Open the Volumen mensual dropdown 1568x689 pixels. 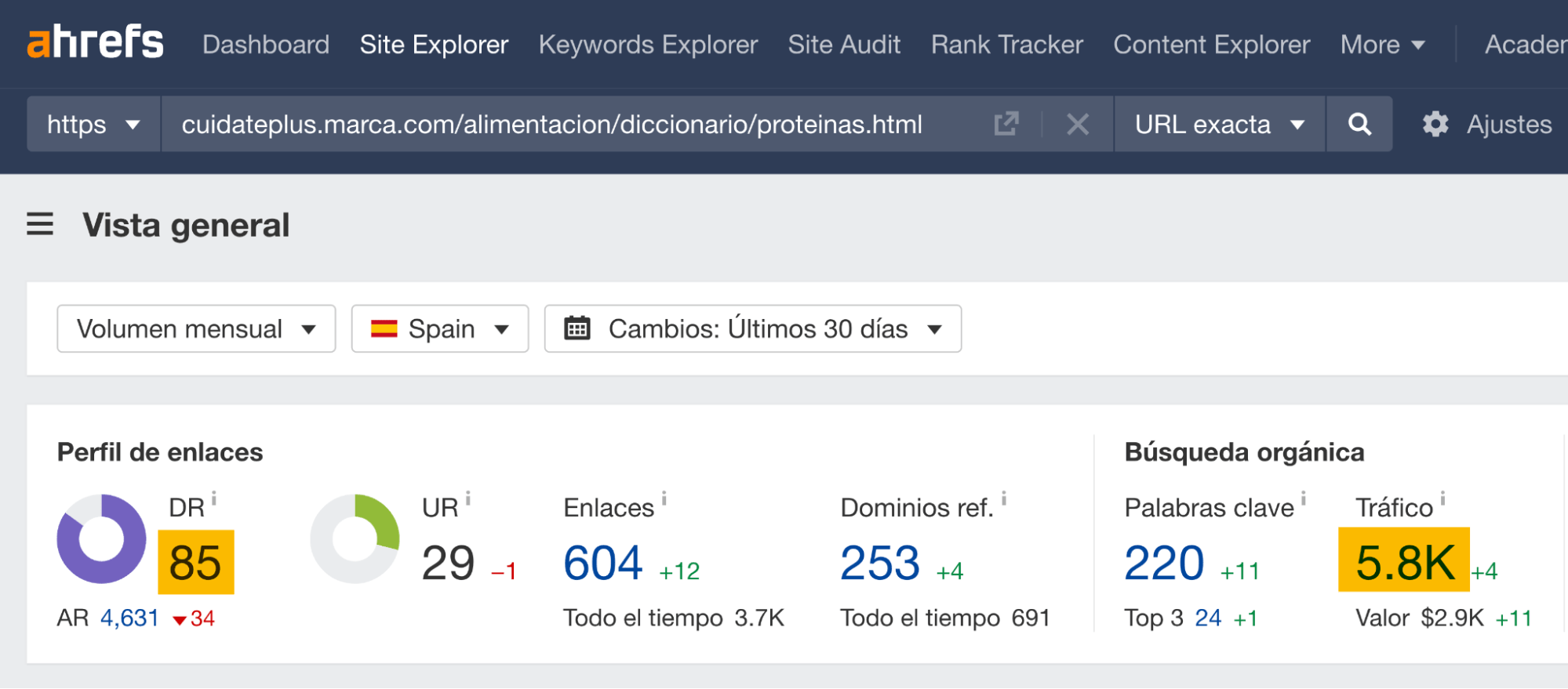[196, 328]
